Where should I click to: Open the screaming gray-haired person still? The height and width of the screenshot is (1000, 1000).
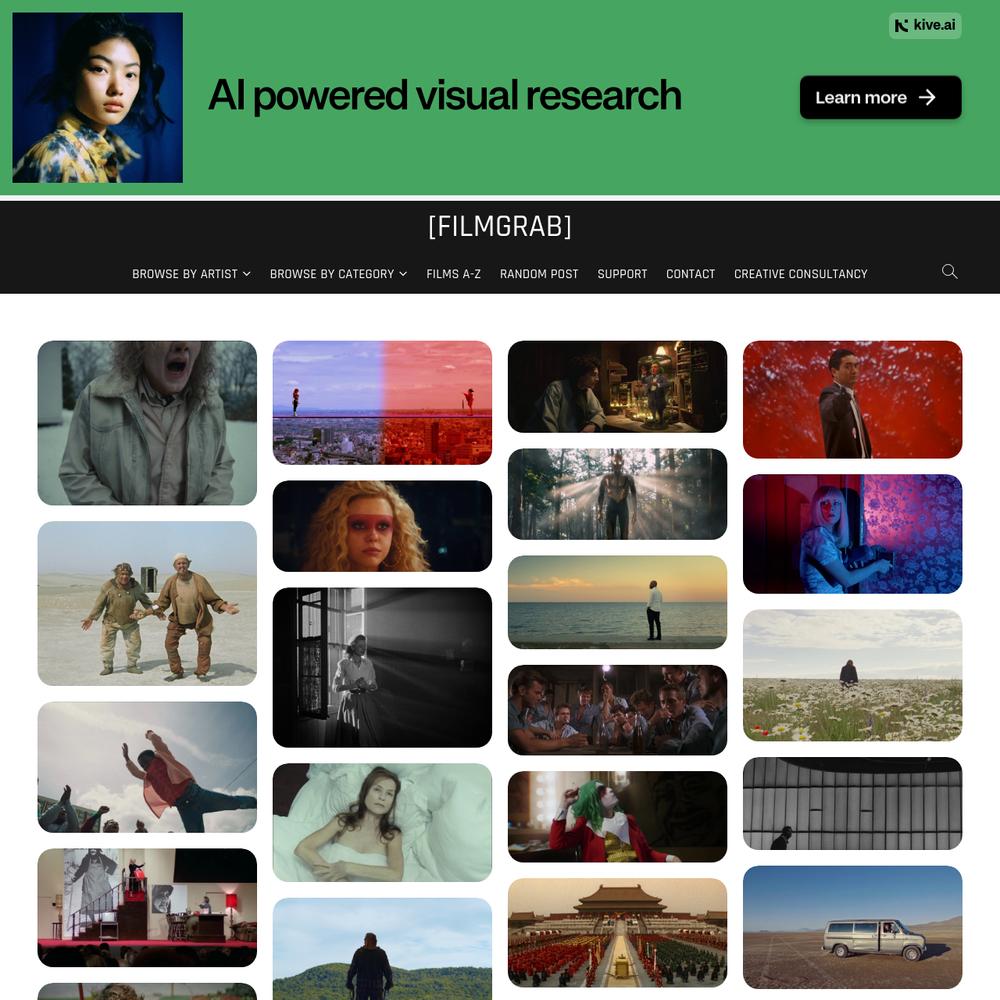coord(147,423)
